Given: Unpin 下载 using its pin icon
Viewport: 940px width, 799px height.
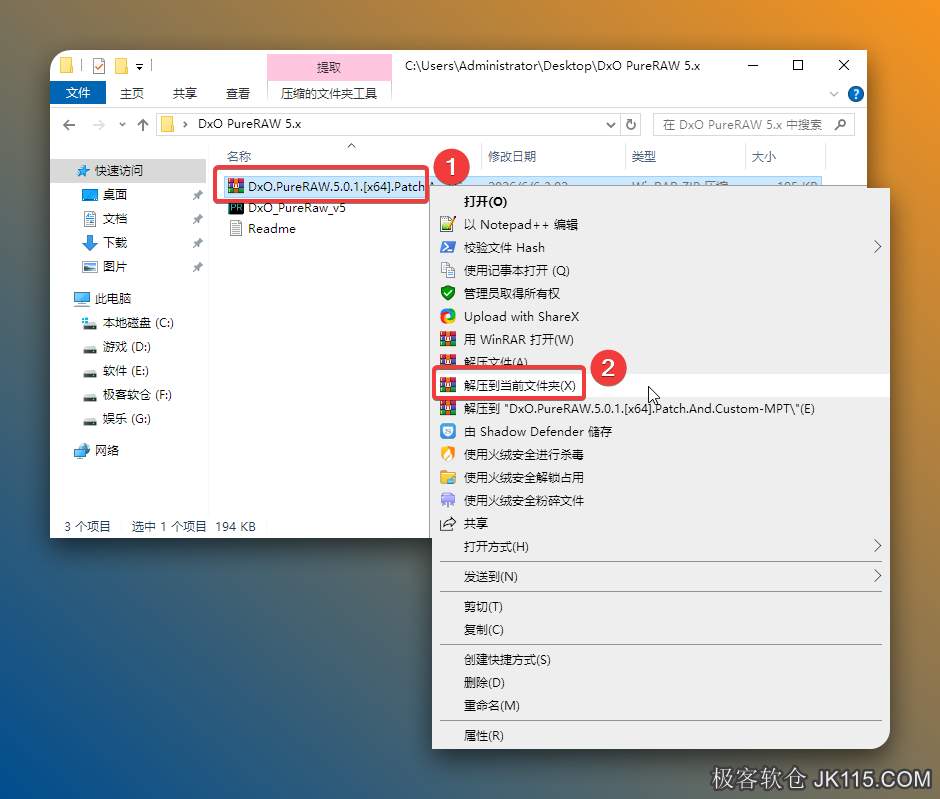Looking at the screenshot, I should tap(197, 243).
